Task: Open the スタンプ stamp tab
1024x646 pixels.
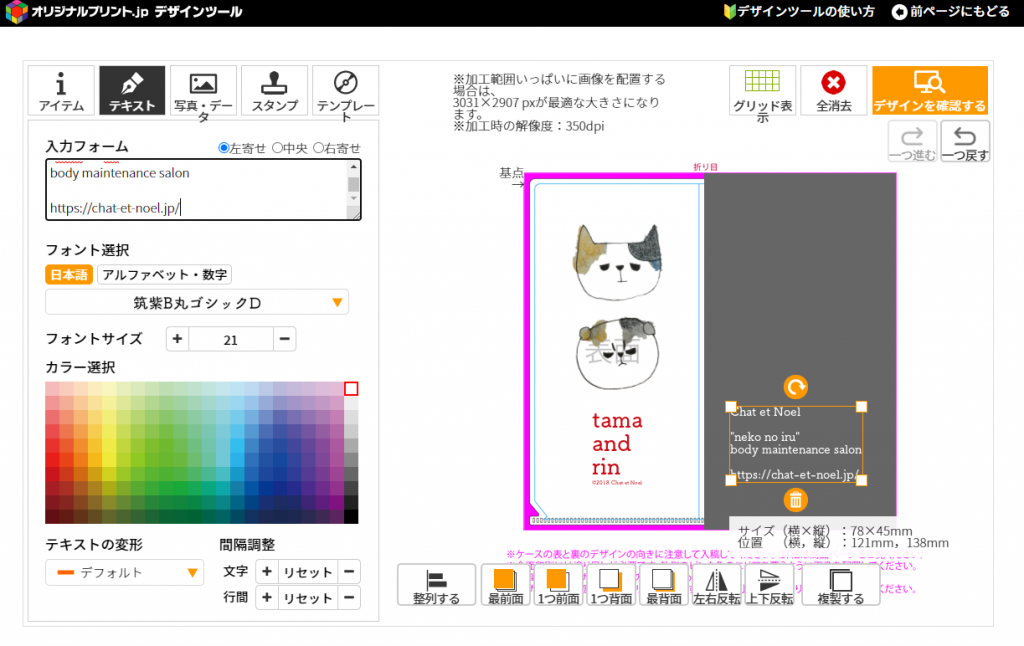Action: coord(274,90)
